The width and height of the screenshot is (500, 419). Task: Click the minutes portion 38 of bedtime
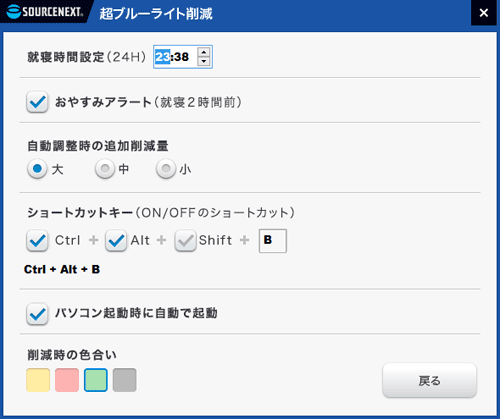tap(181, 57)
